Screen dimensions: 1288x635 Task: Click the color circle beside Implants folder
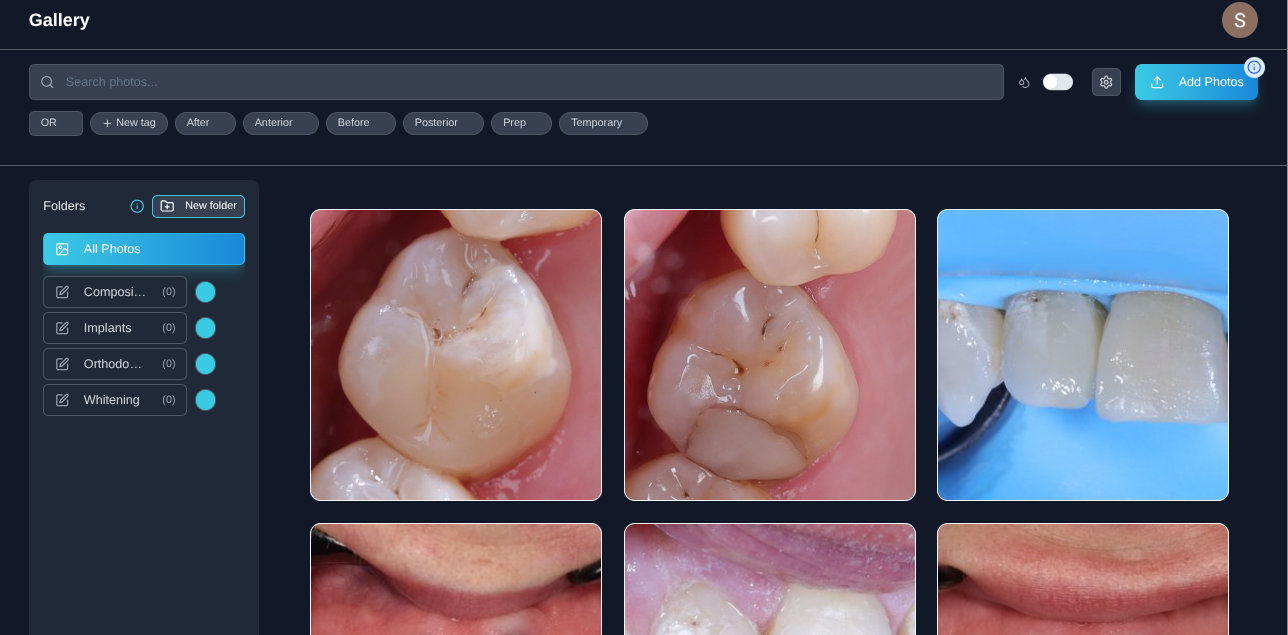coord(205,328)
